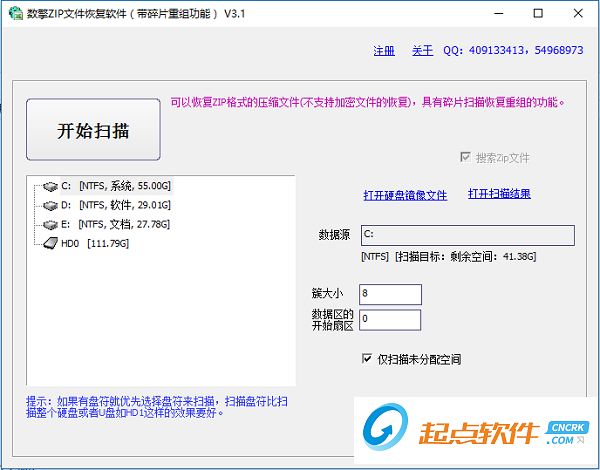Click the D: drive icon
This screenshot has height=470, width=600.
click(50, 206)
